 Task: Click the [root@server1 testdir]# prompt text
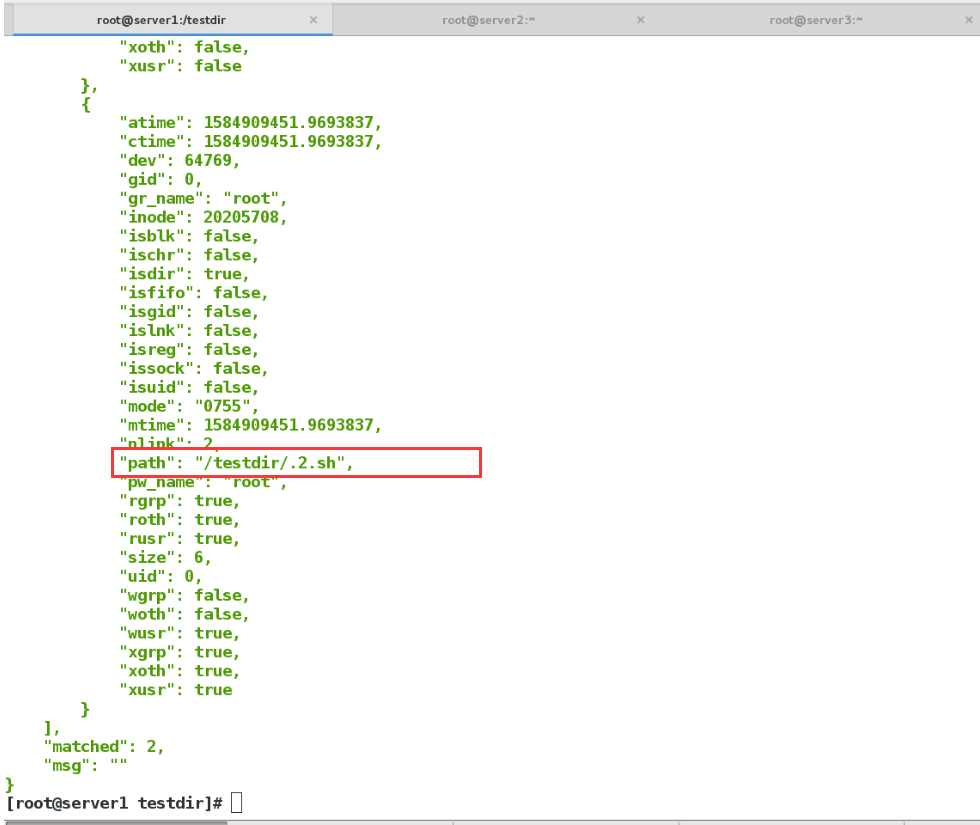[114, 803]
